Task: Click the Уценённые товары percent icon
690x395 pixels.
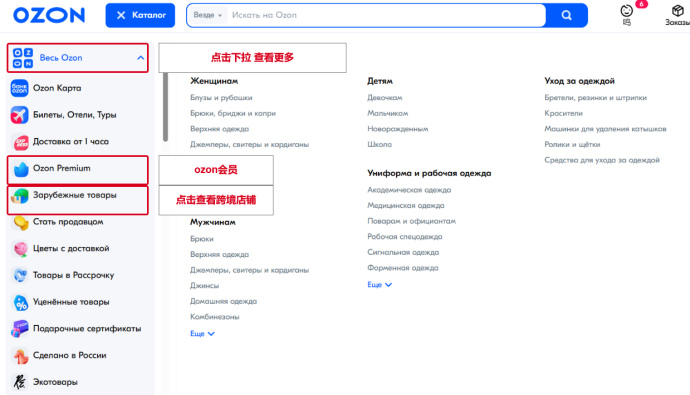Action: pos(20,303)
